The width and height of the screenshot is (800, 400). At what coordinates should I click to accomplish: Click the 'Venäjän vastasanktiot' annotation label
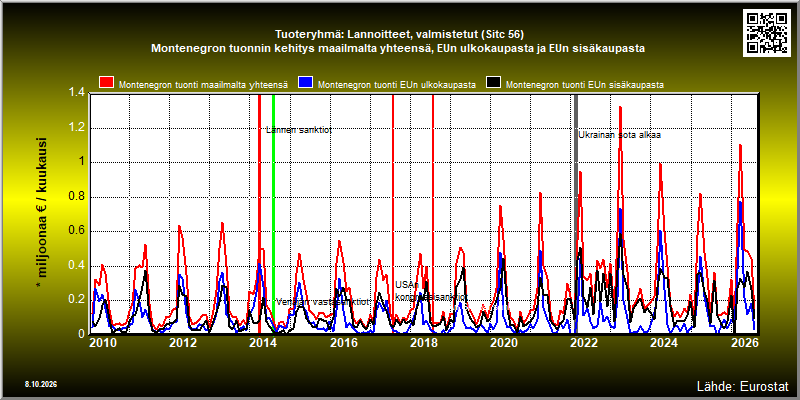tap(322, 302)
